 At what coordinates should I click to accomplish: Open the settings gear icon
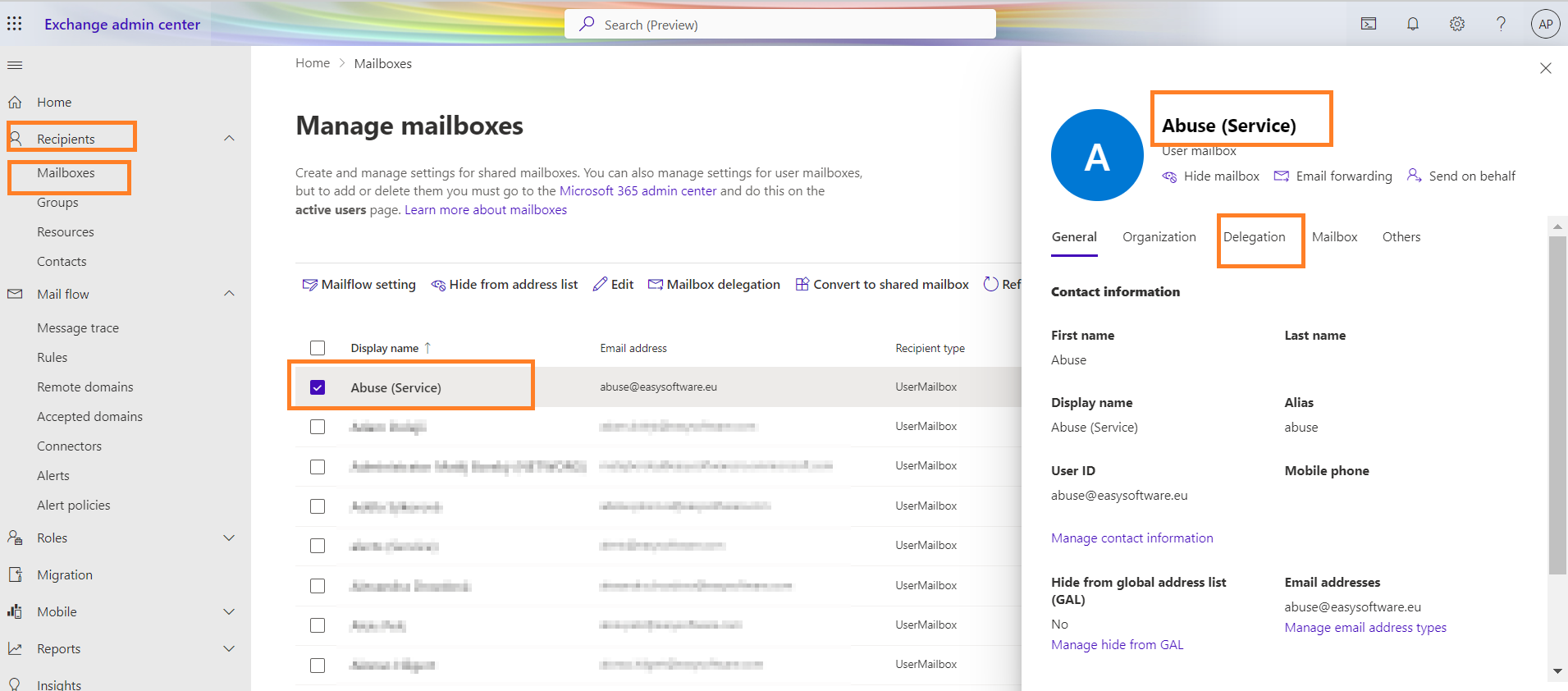[1456, 24]
